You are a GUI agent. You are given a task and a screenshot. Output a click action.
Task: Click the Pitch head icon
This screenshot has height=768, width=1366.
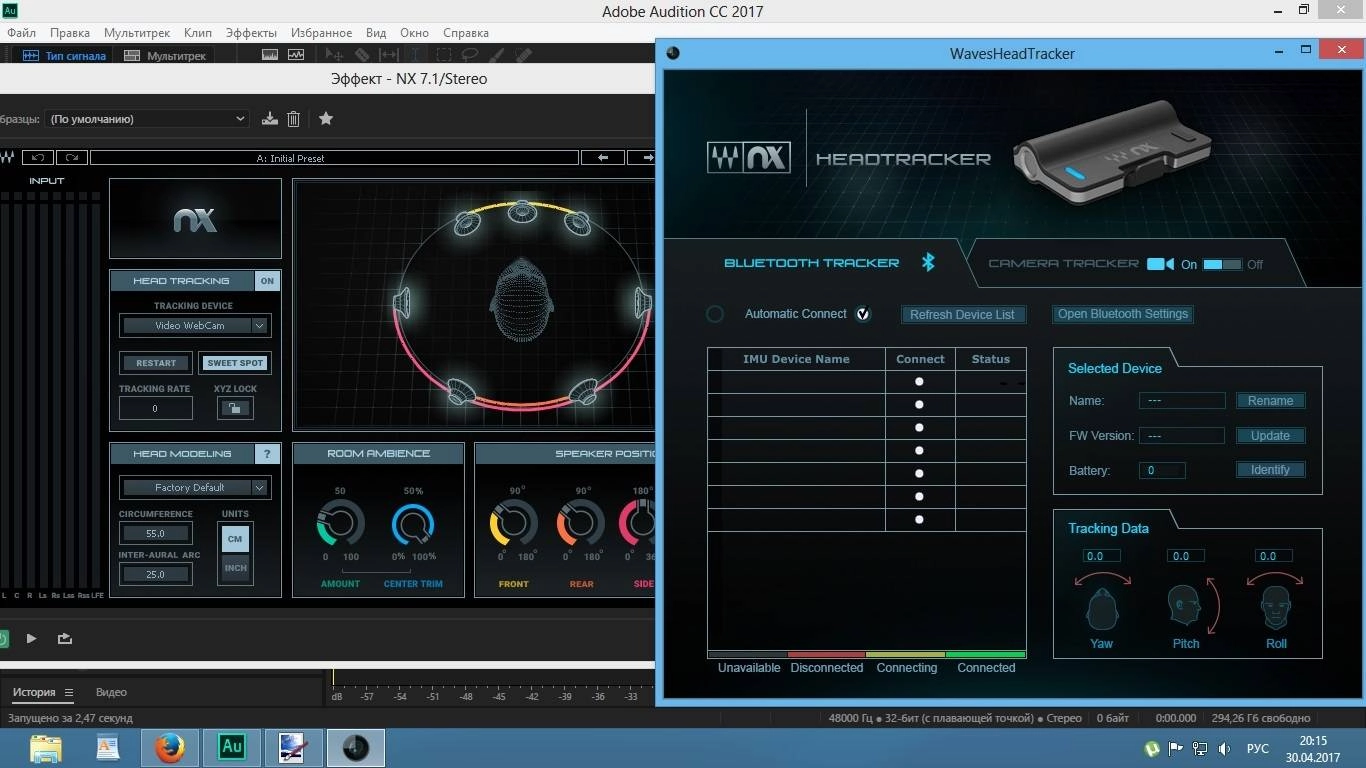coord(1185,606)
